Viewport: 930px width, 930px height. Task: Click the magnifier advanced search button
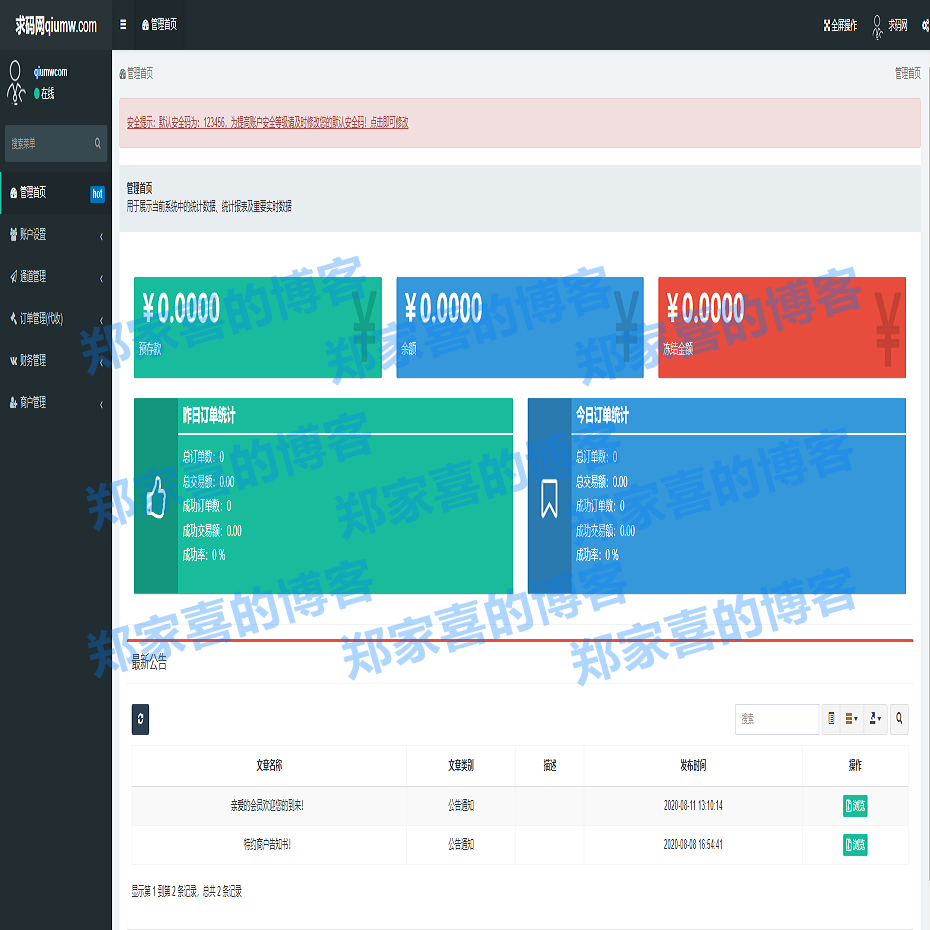click(x=899, y=718)
